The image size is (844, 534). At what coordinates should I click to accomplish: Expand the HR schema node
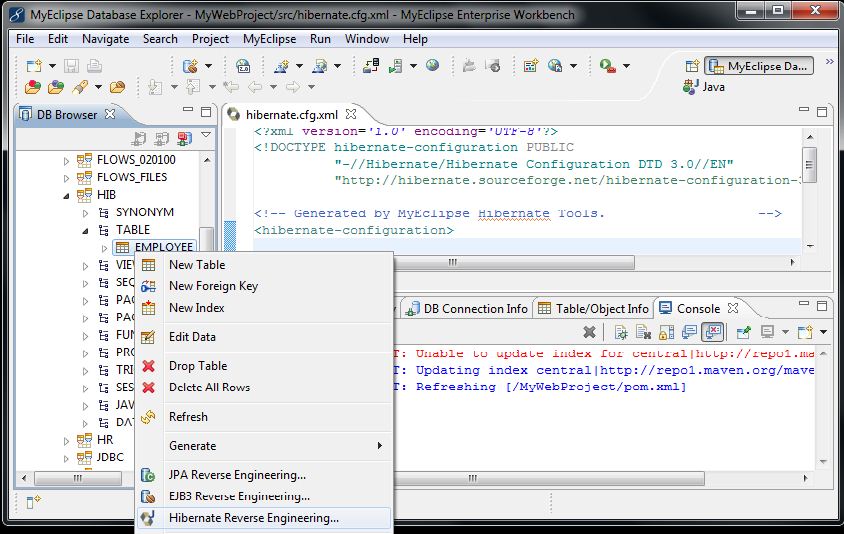coord(66,441)
